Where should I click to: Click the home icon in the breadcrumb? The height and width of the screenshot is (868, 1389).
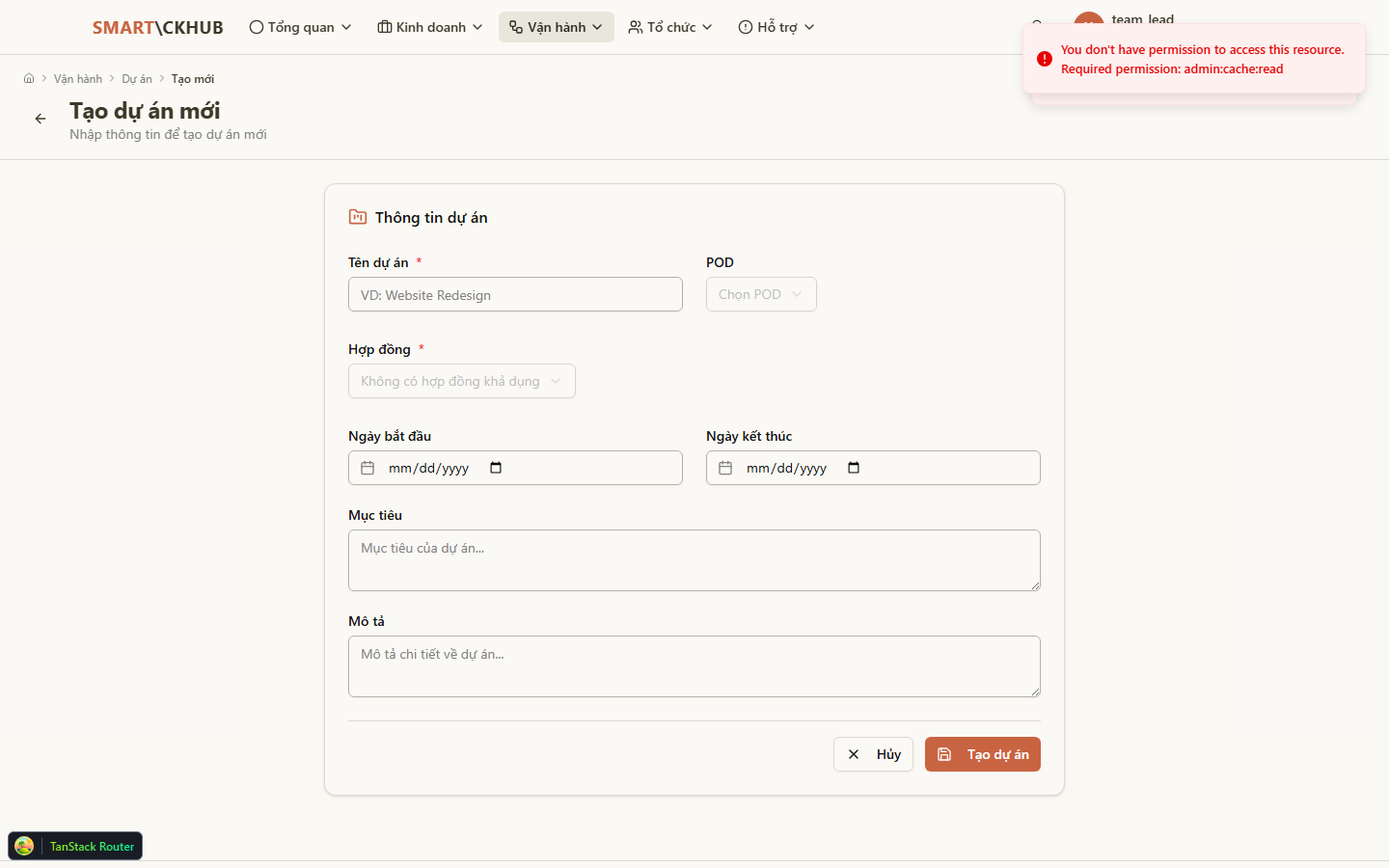tap(29, 79)
